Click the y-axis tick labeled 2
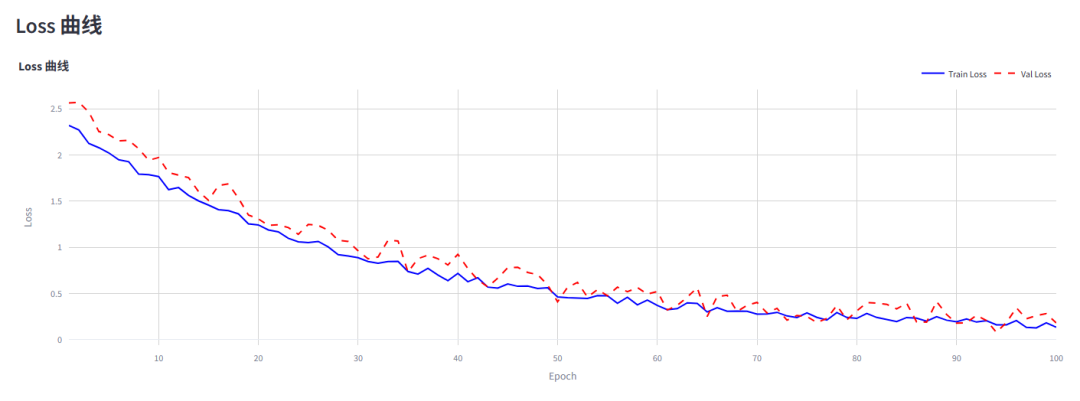The width and height of the screenshot is (1080, 401). (x=59, y=155)
